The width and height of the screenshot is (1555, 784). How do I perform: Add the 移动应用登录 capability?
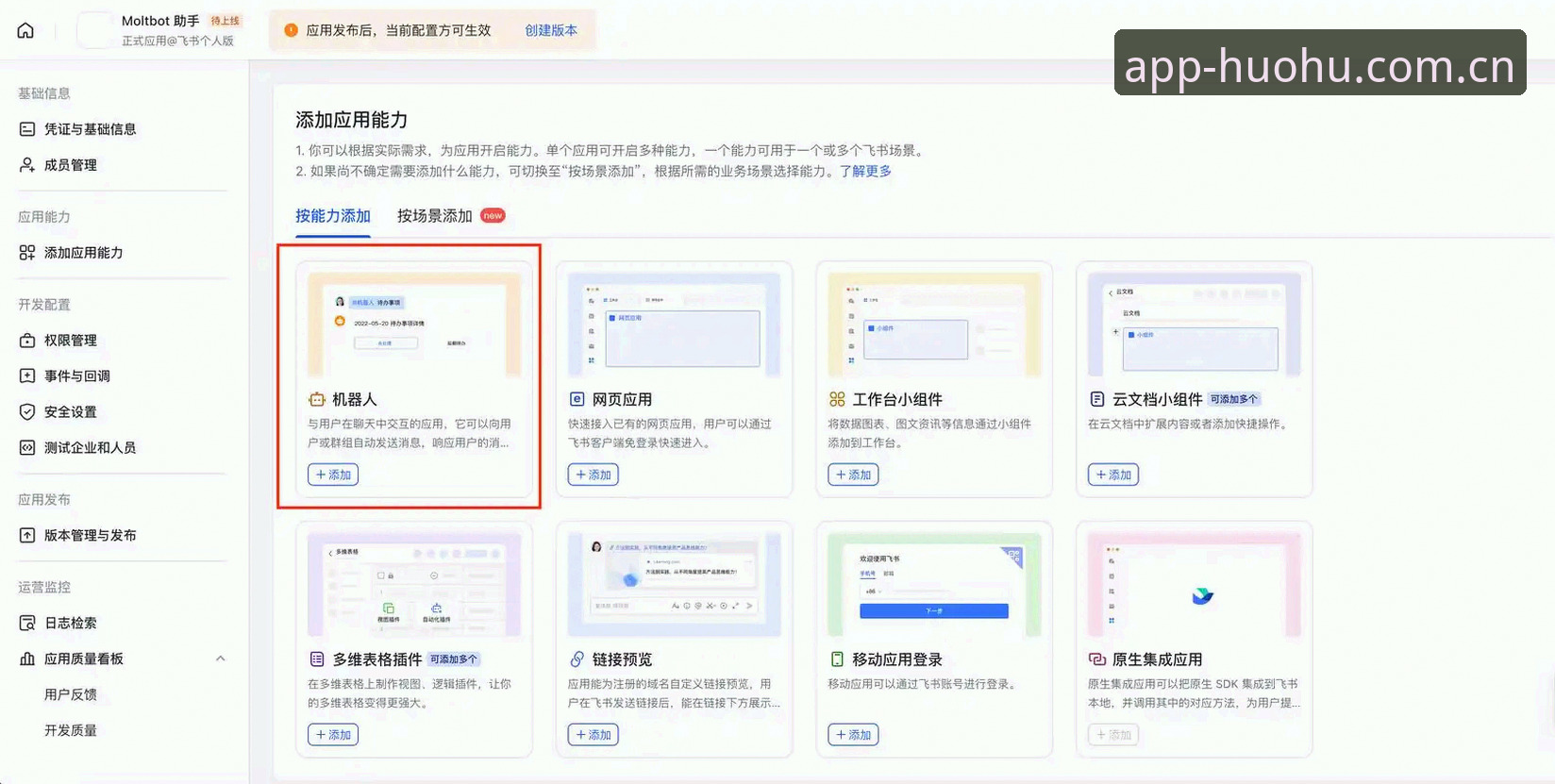pos(853,735)
